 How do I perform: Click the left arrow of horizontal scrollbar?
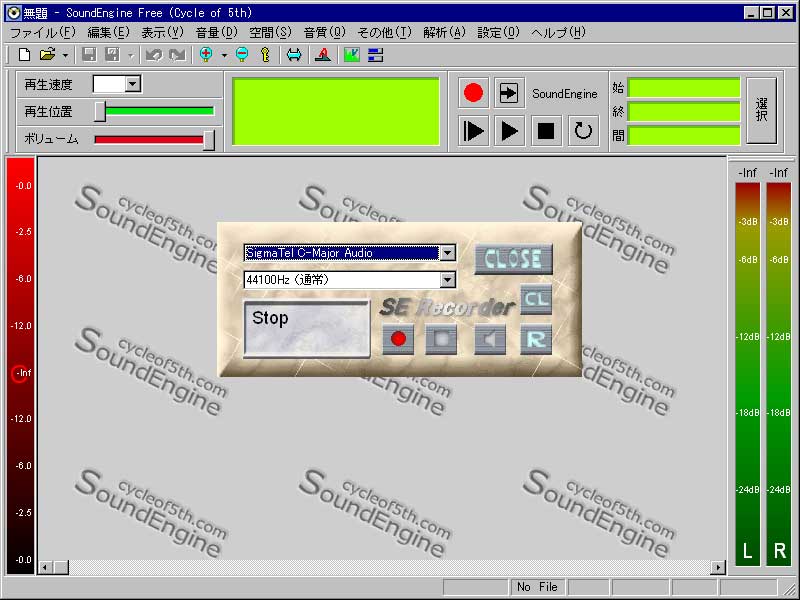click(x=45, y=567)
